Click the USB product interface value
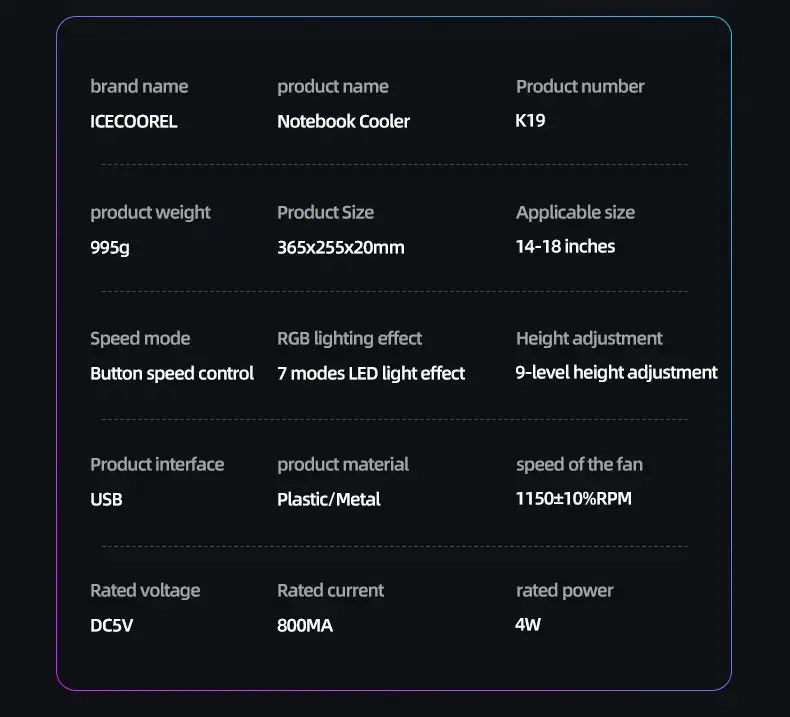The image size is (790, 717). [x=106, y=499]
